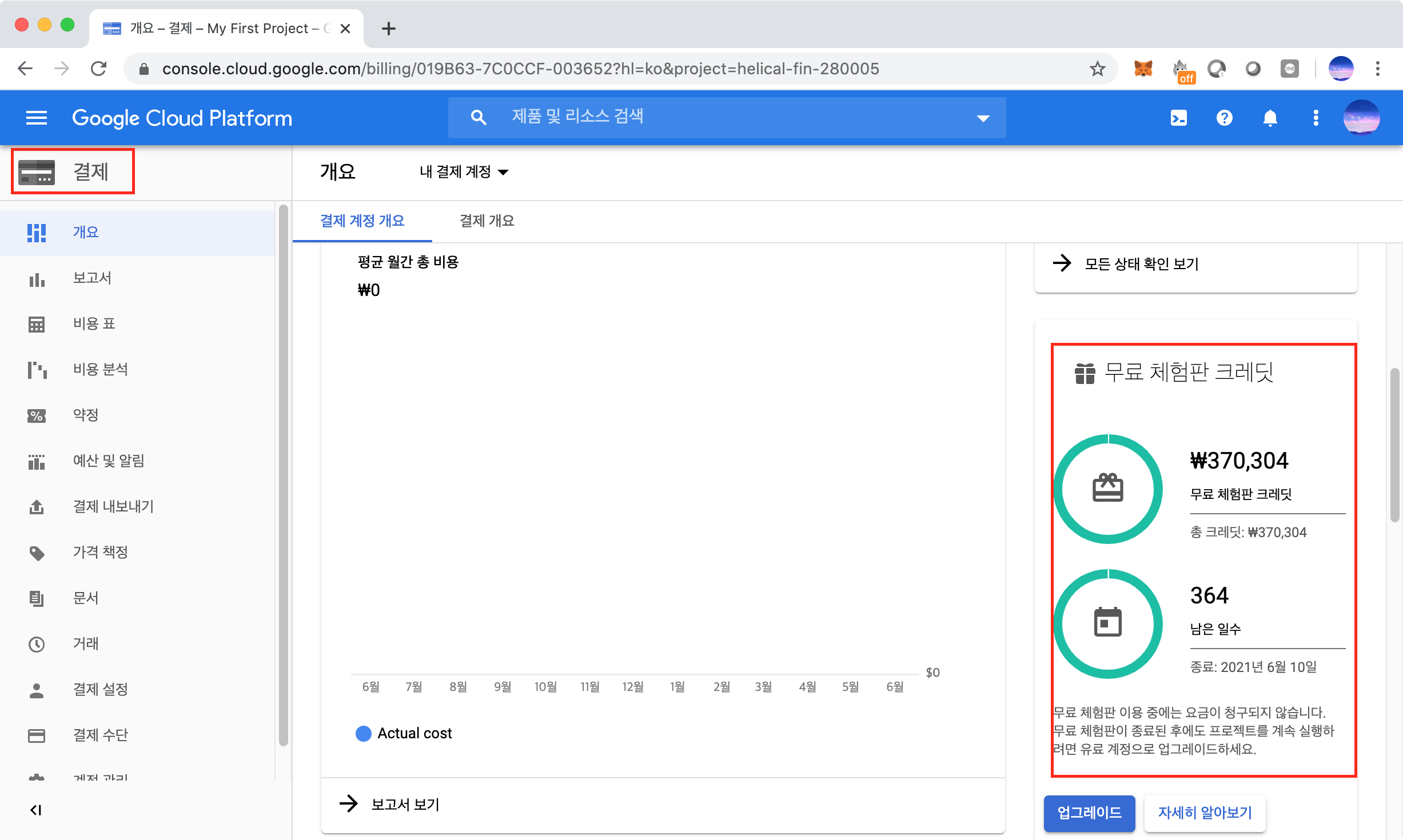The image size is (1403, 840).
Task: Click the 업그레이드 button
Action: pyautogui.click(x=1089, y=813)
